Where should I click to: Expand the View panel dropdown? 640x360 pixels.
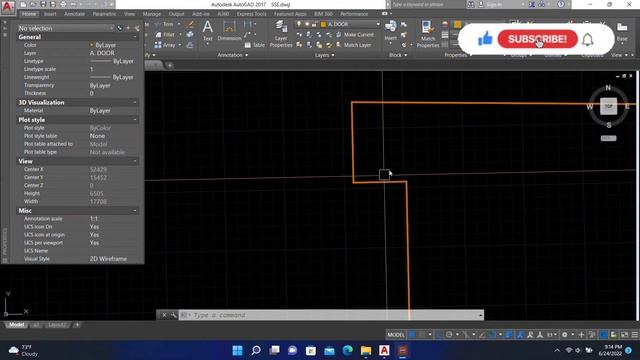click(x=619, y=55)
